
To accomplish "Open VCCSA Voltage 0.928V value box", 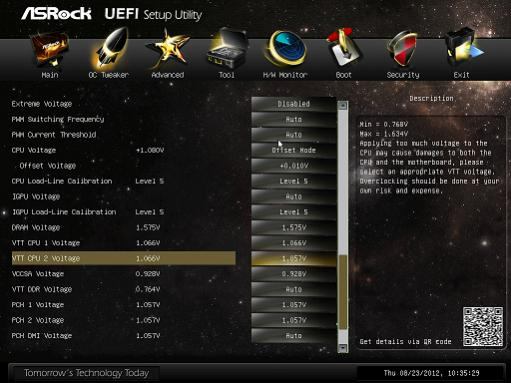I will (294, 274).
